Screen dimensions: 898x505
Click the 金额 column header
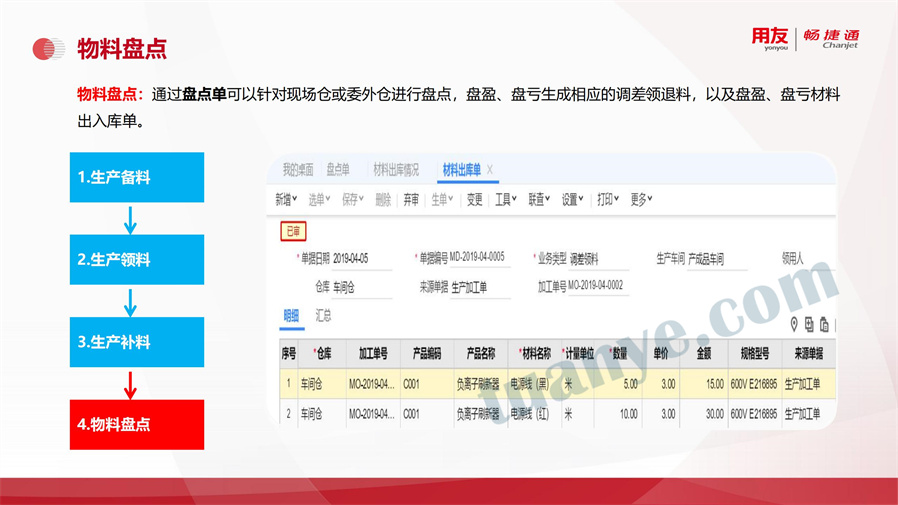point(704,354)
